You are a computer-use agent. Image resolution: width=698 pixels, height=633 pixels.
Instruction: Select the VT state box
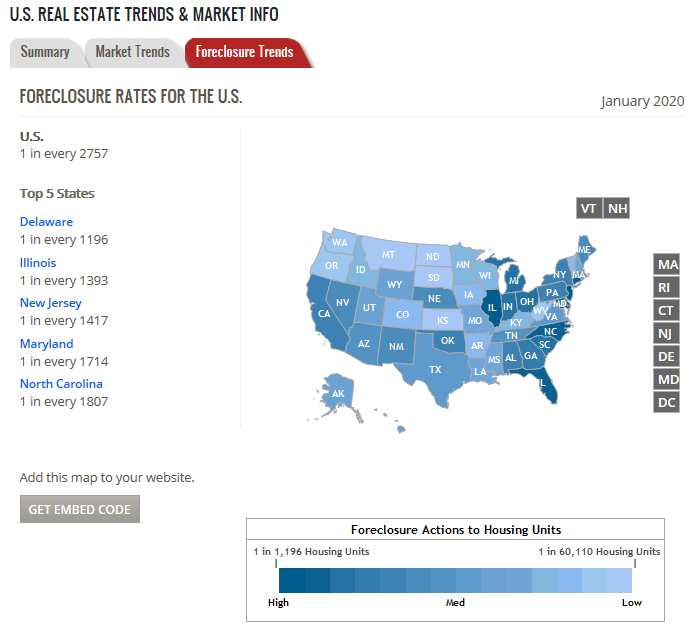tap(589, 208)
